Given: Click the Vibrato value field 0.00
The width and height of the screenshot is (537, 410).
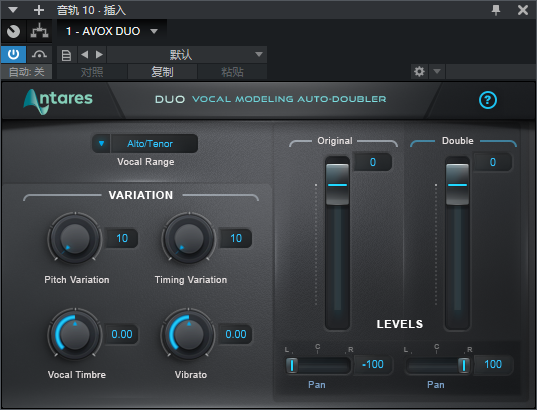Looking at the screenshot, I should [236, 334].
